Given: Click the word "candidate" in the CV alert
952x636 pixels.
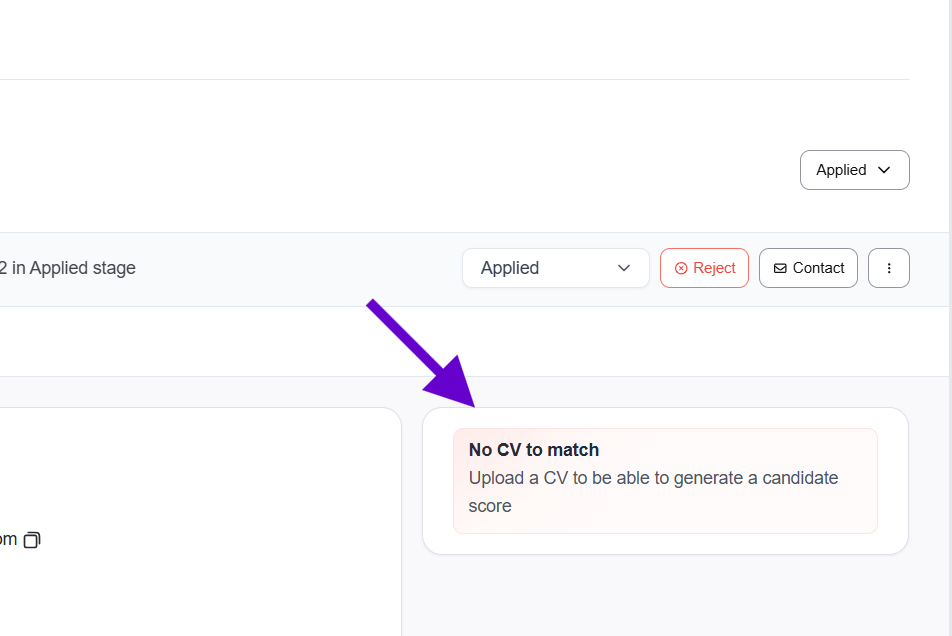Looking at the screenshot, I should click(x=800, y=478).
